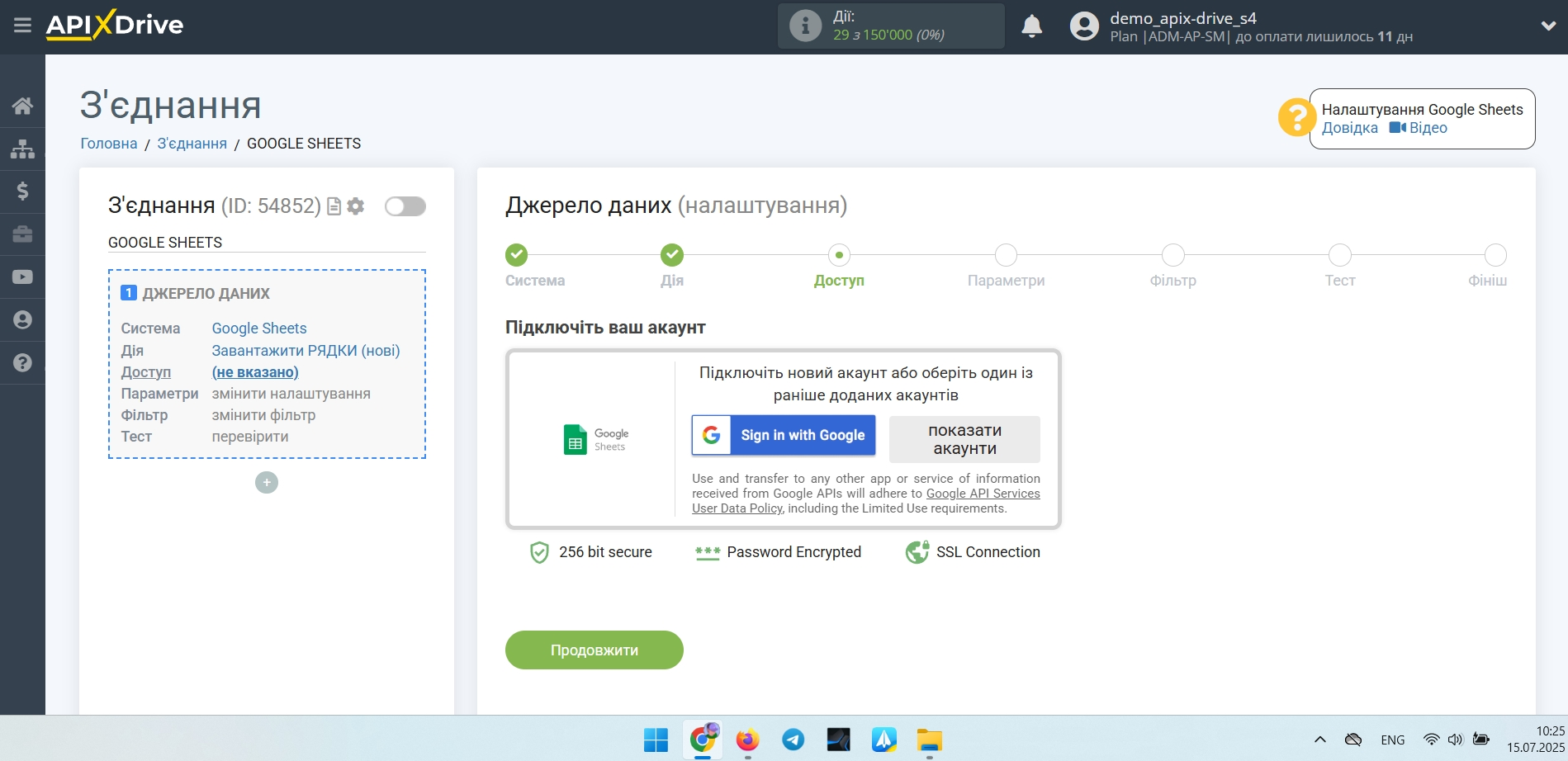Go to Головна breadcrumb
Viewport: 1568px width, 761px height.
coord(109,144)
